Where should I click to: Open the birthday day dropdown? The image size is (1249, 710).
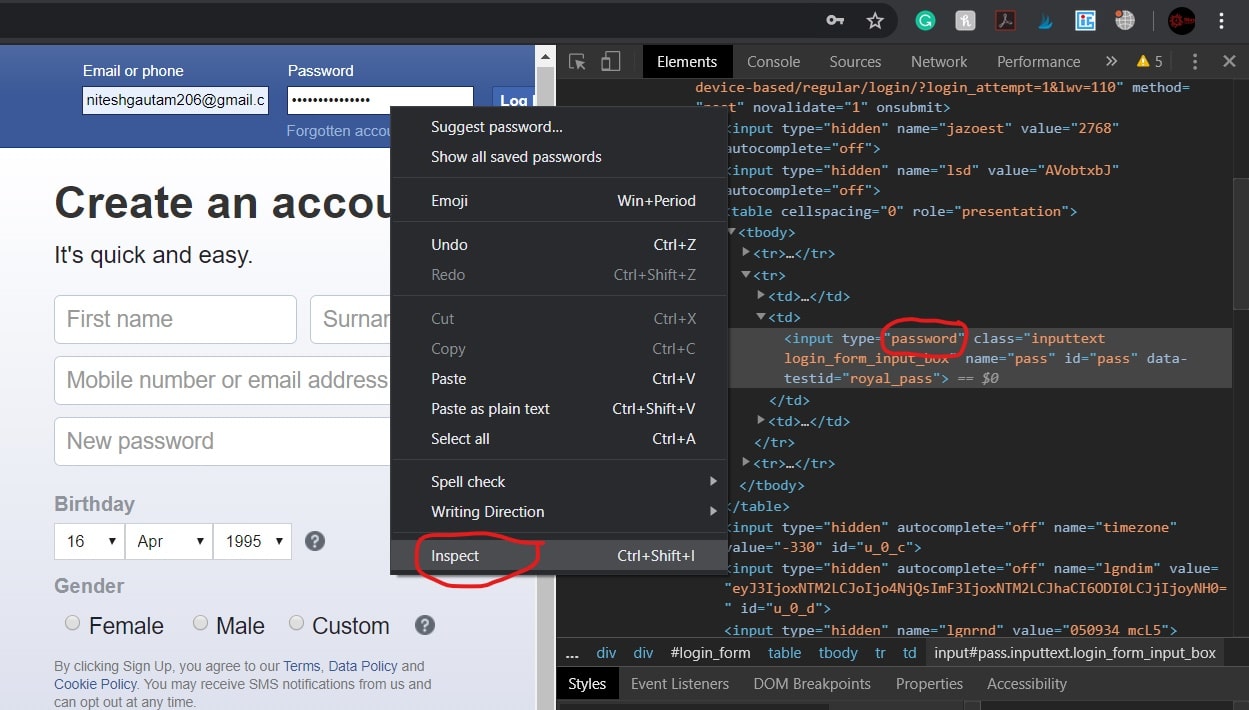point(89,541)
